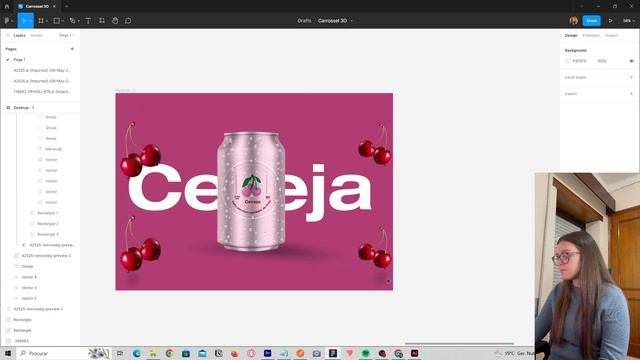Open File Explorer from the taskbar
This screenshot has width=640, height=360.
click(153, 353)
